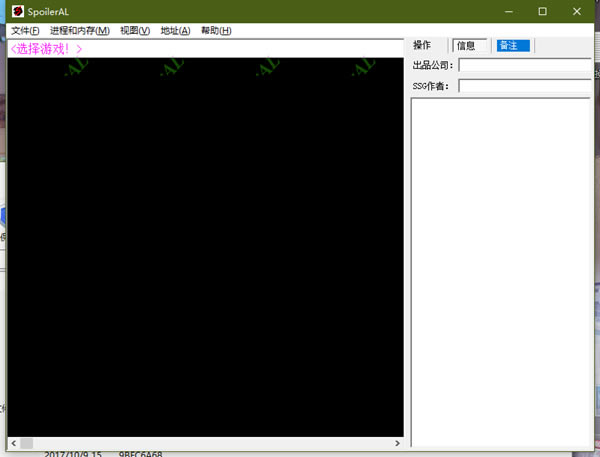This screenshot has width=600, height=457.
Task: Click the SpoilerAL app icon in title bar
Action: 18,11
